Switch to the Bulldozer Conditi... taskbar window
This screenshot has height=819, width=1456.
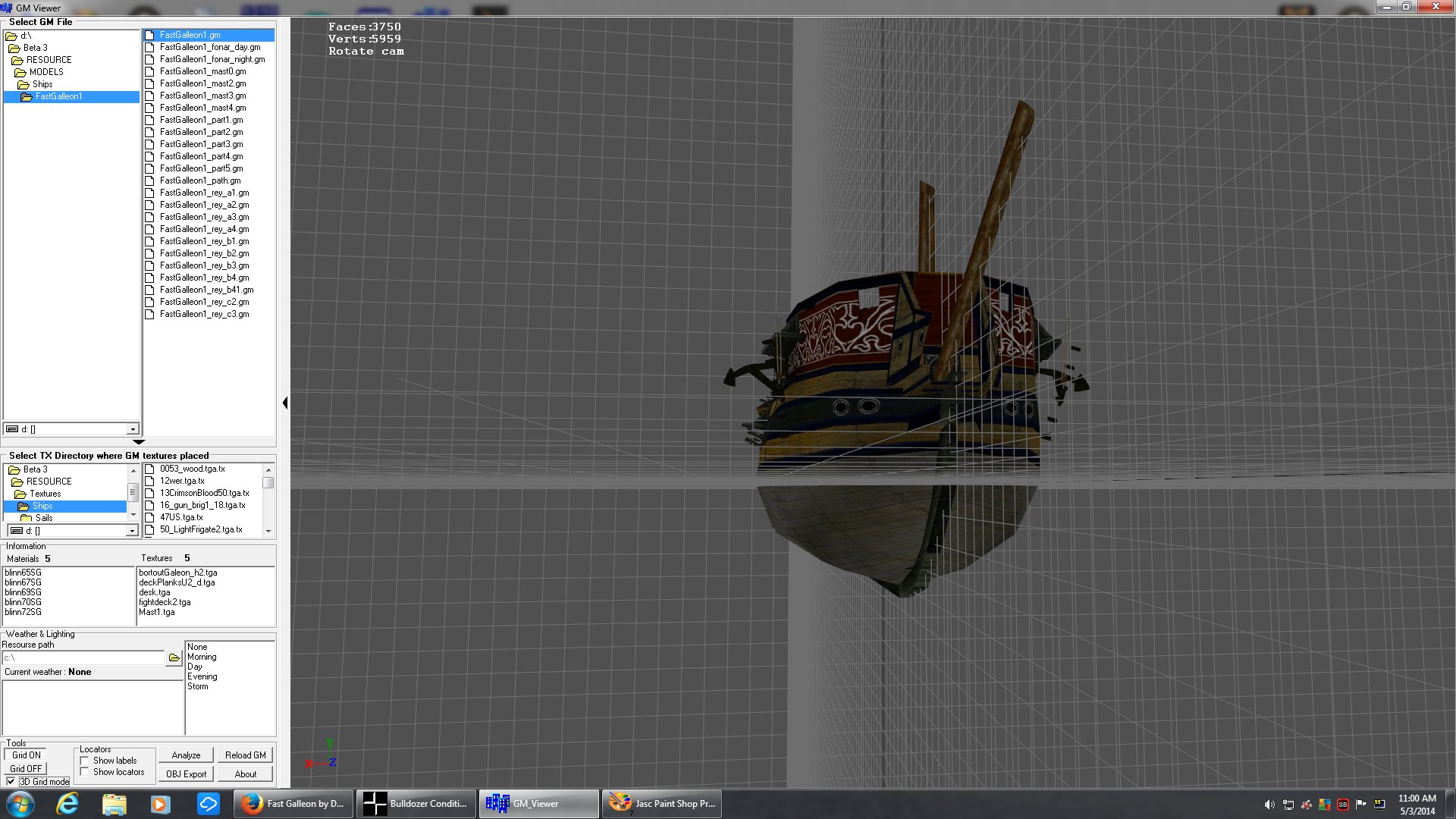point(415,804)
